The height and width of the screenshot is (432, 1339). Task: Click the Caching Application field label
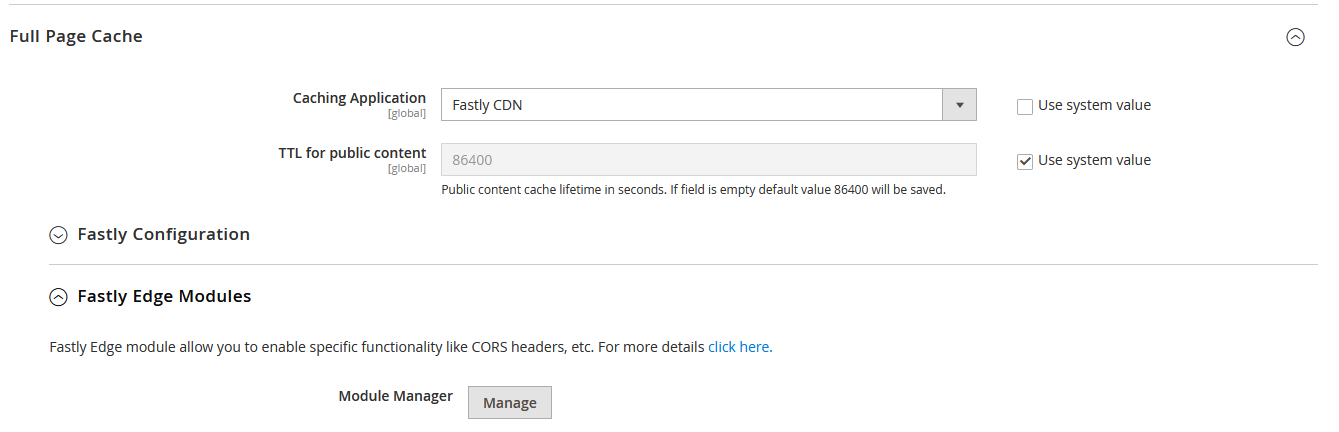coord(359,98)
